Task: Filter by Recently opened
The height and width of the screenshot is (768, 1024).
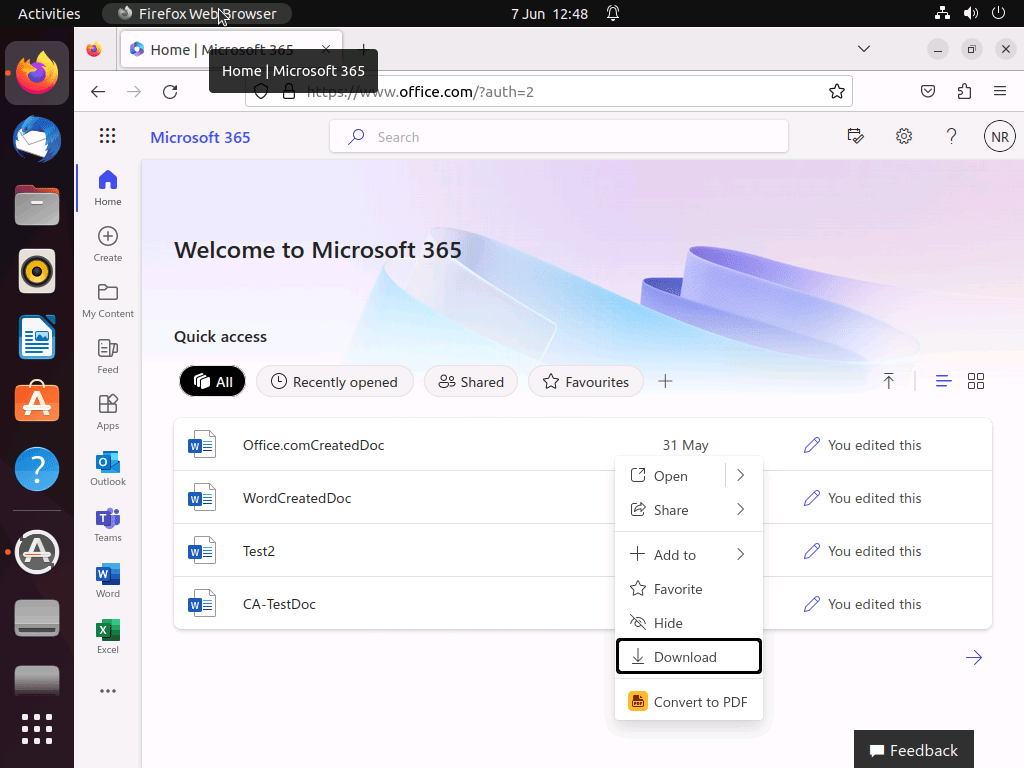Action: click(x=334, y=381)
